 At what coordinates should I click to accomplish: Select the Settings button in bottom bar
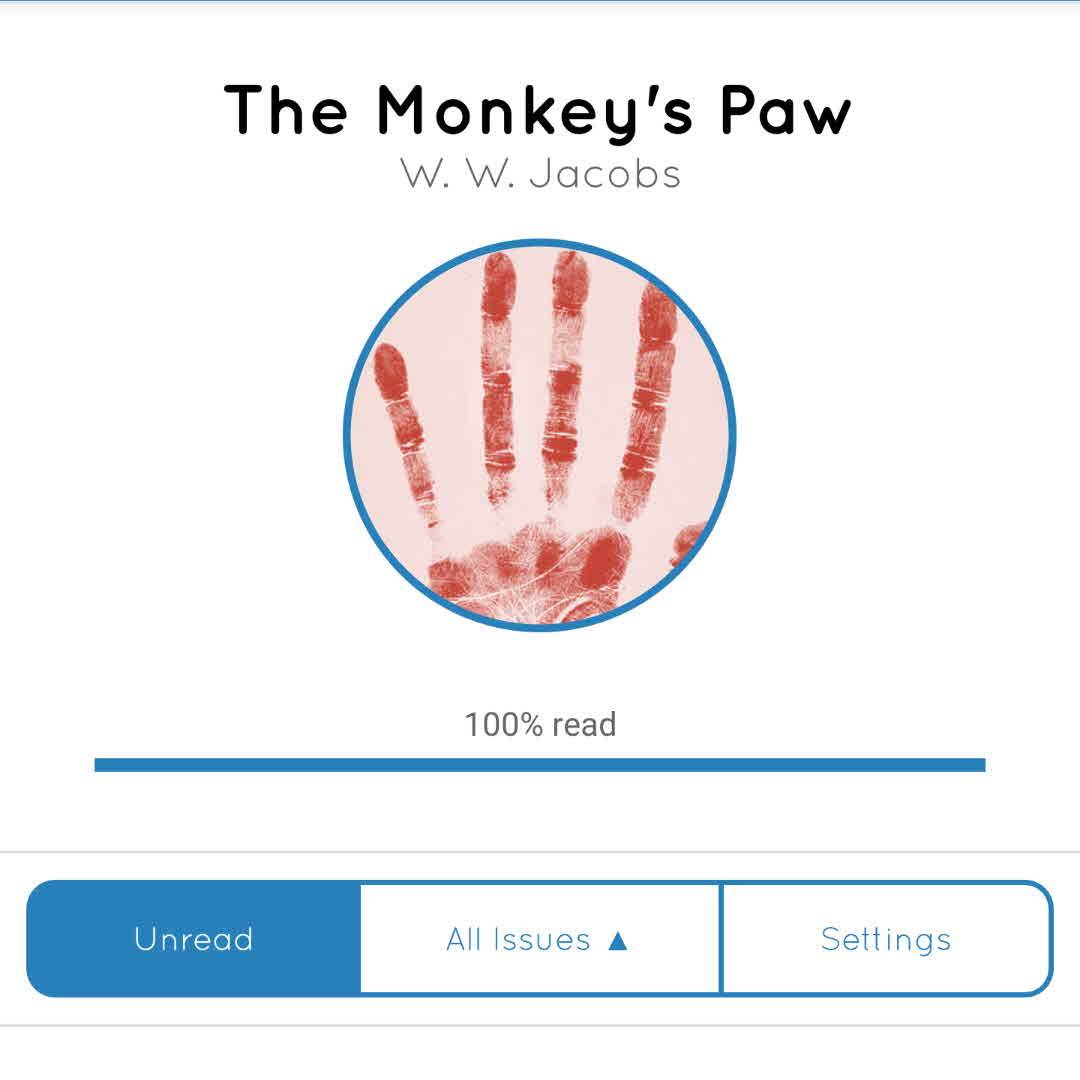(x=886, y=938)
